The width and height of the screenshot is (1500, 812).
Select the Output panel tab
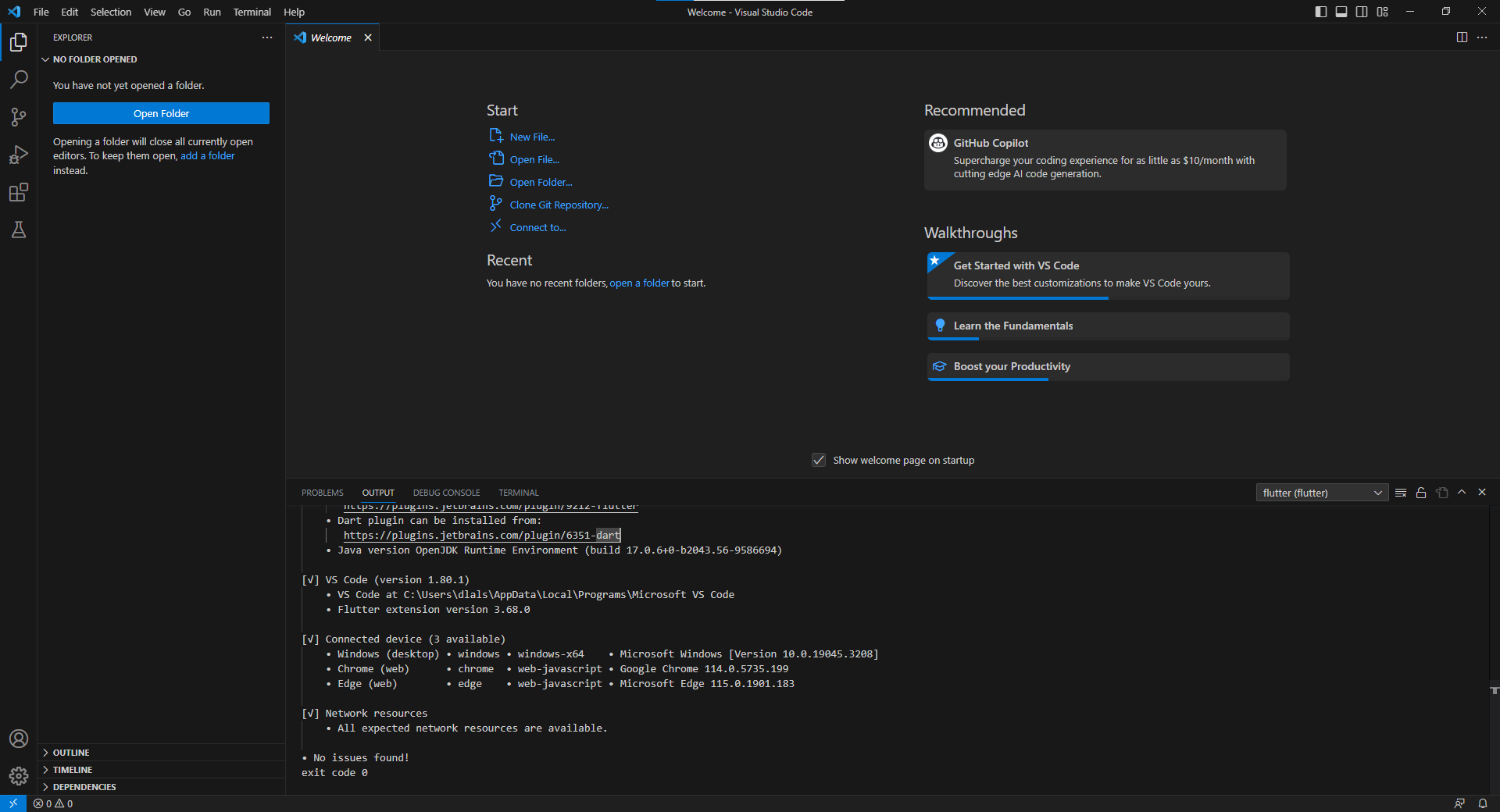coord(378,493)
